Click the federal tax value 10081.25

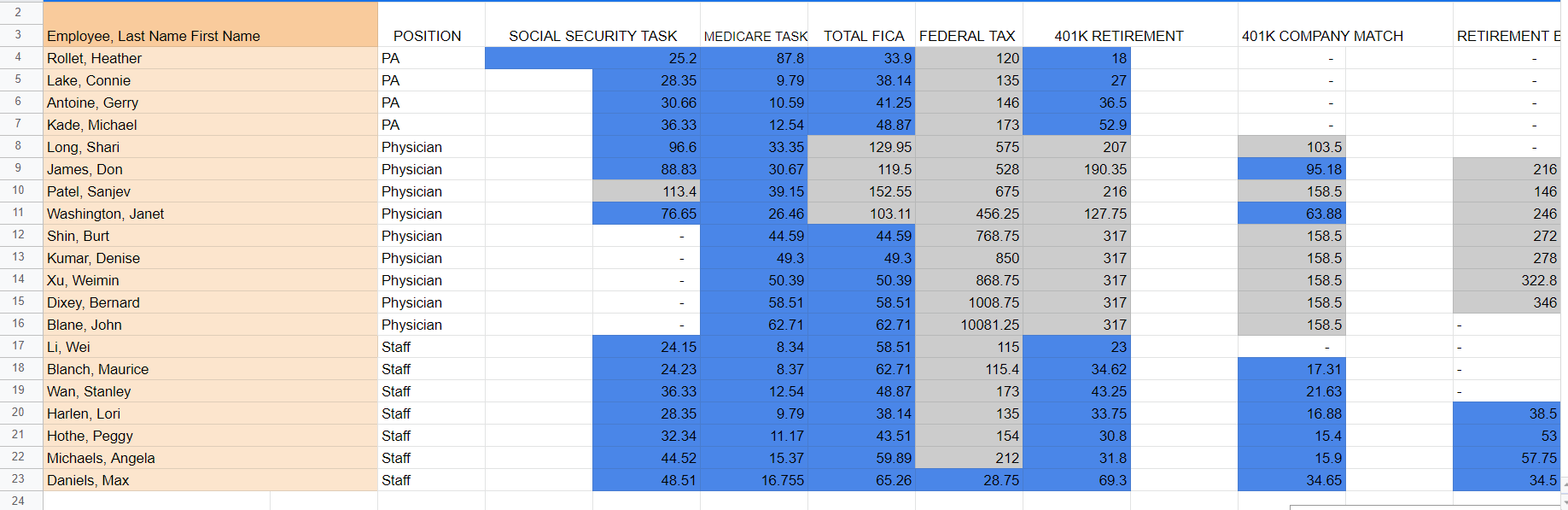[970, 325]
